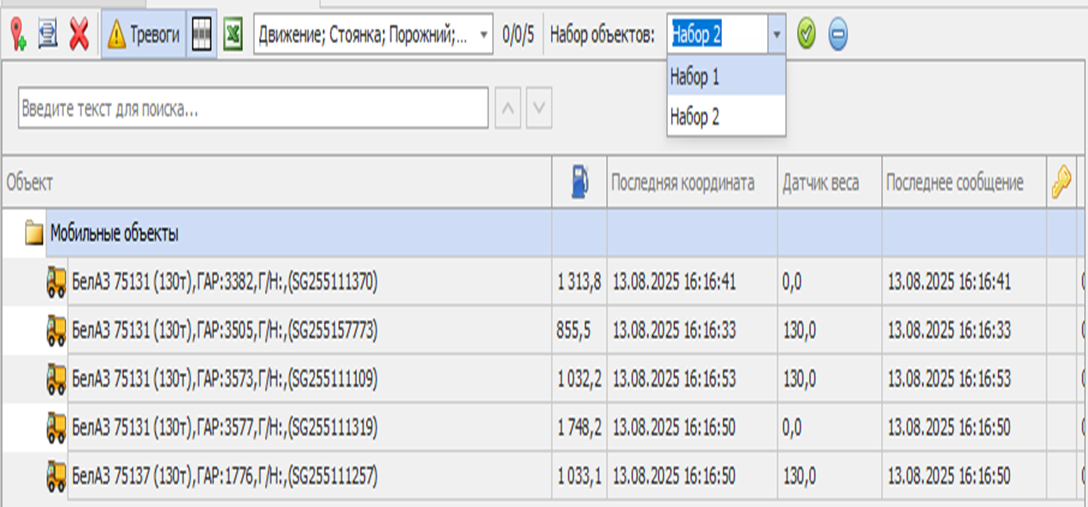Click the green checkmark apply icon
1088x507 pixels.
coord(807,35)
